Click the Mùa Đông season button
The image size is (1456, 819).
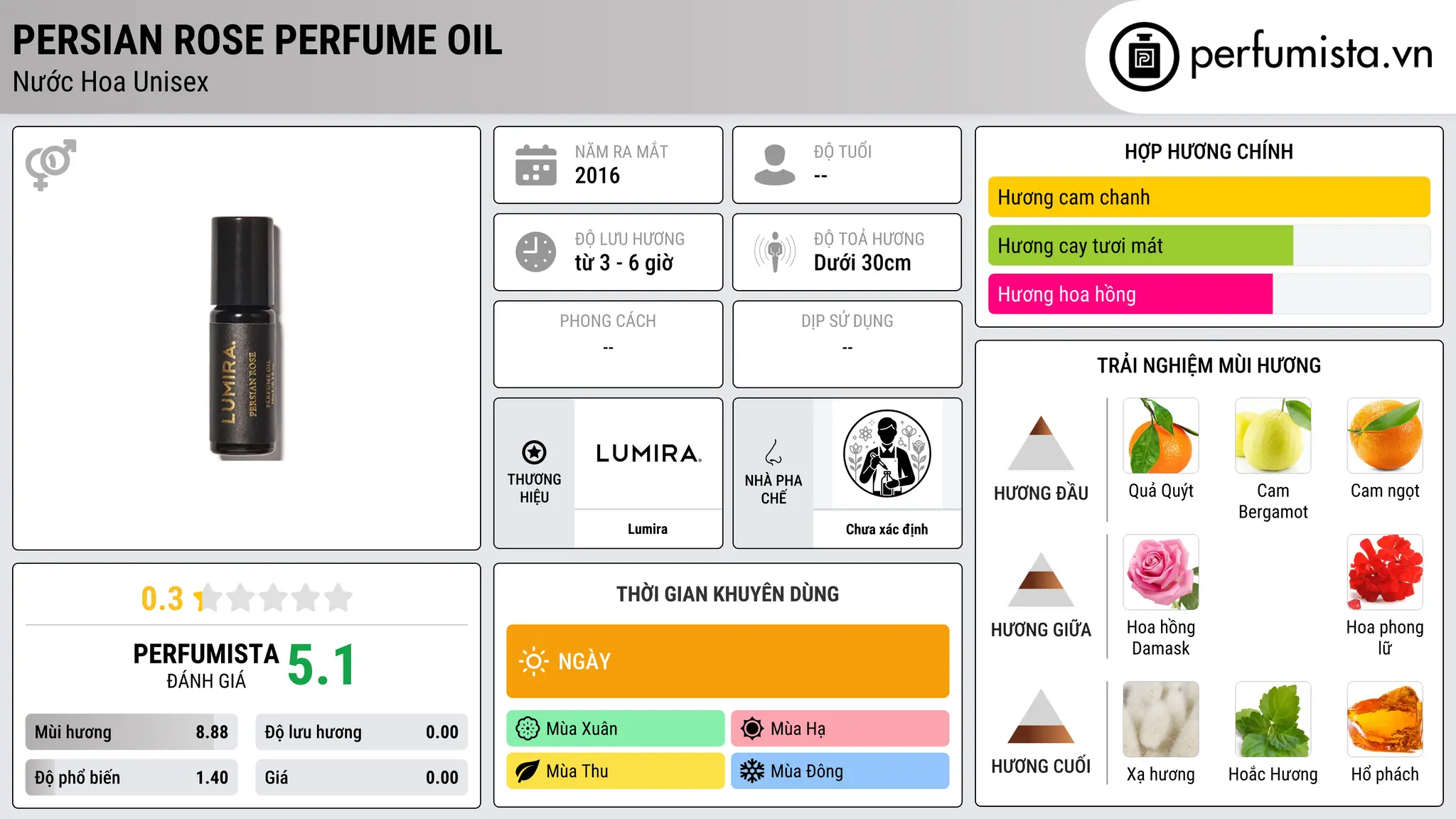pyautogui.click(x=840, y=771)
